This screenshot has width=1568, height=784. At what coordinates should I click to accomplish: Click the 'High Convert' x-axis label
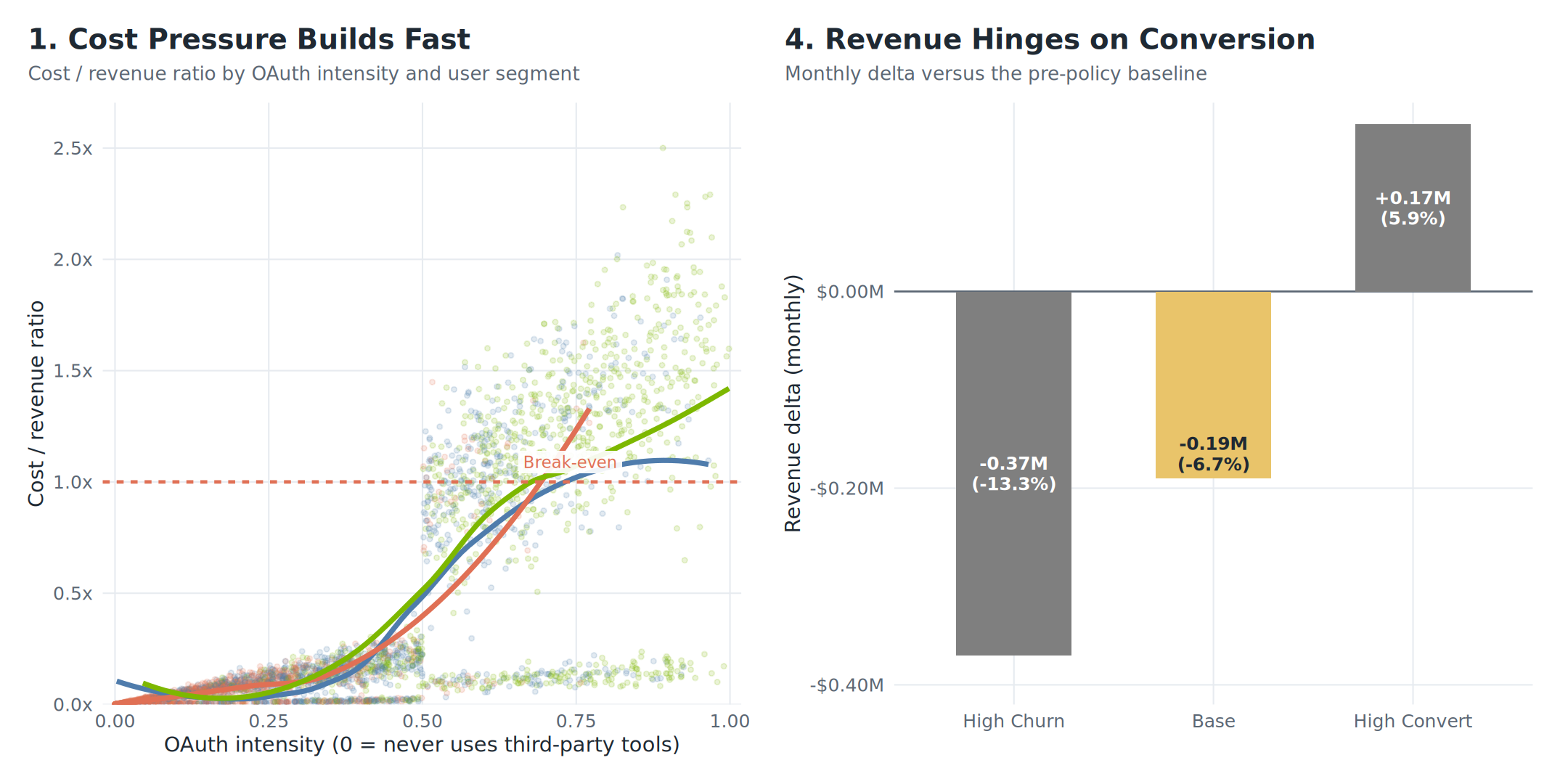click(x=1413, y=721)
